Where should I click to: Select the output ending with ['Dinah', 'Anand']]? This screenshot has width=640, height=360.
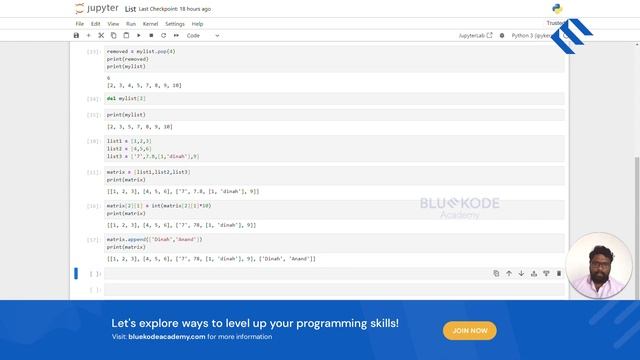[211, 259]
